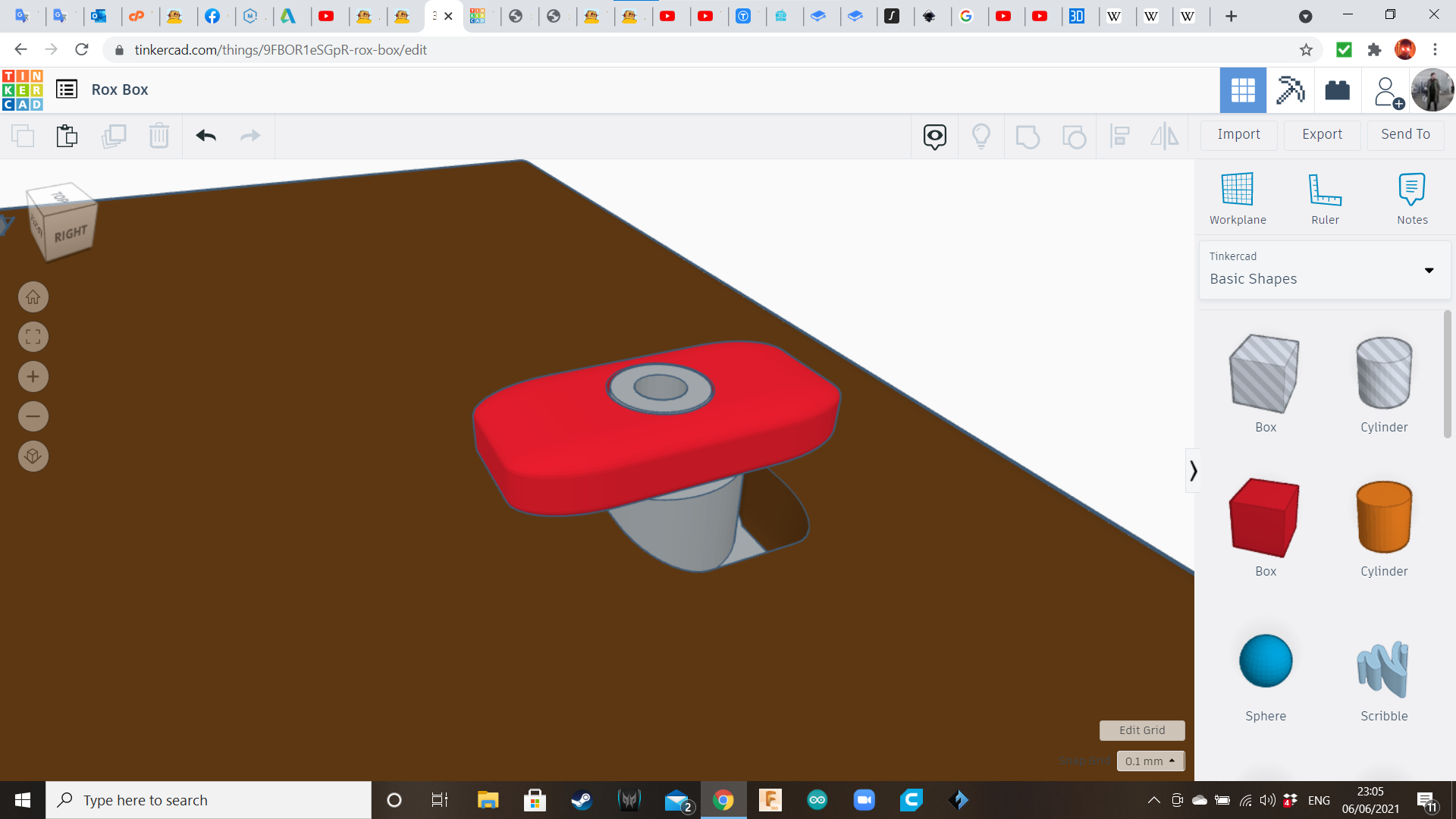Toggle Show All lightbulb icon
Viewport: 1456px width, 819px height.
point(981,136)
